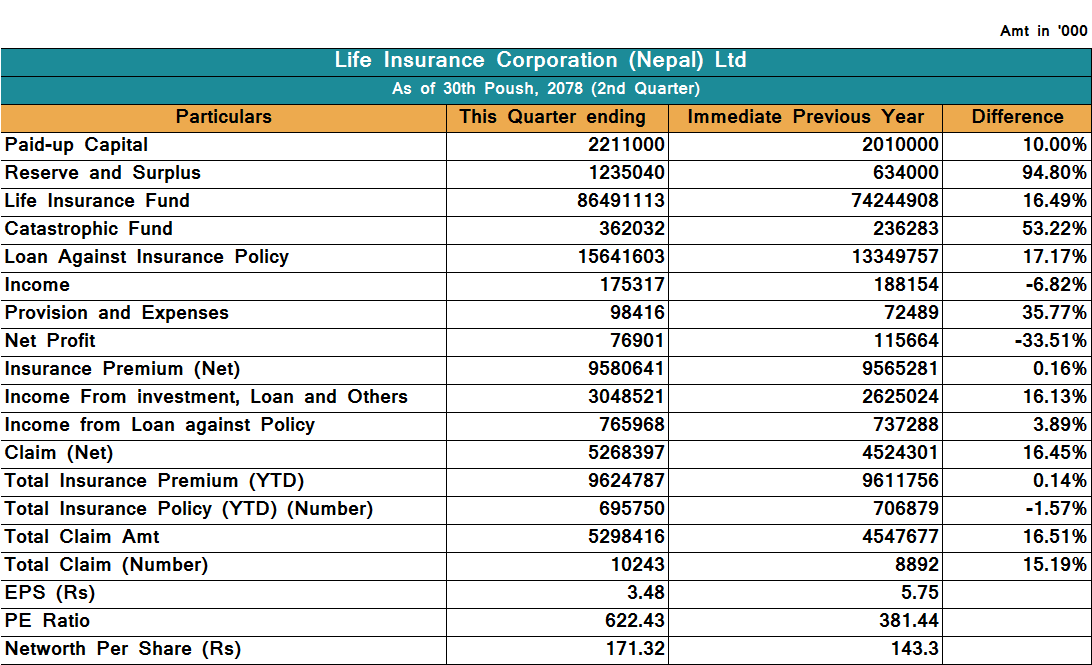1092x665 pixels.
Task: Click the Total Claim (Number) difference 15.19%
Action: [1053, 565]
